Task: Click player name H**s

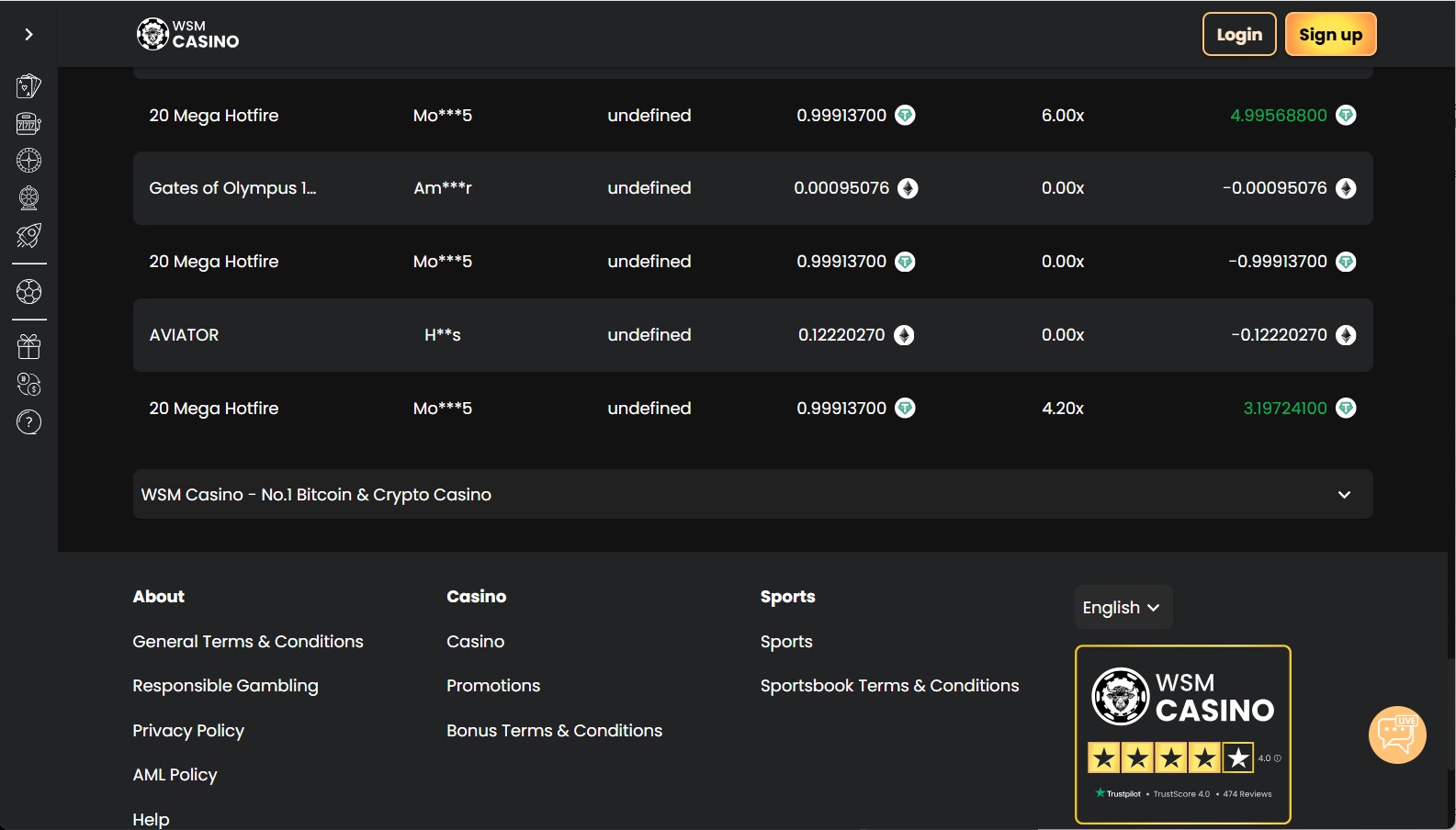Action: [443, 335]
